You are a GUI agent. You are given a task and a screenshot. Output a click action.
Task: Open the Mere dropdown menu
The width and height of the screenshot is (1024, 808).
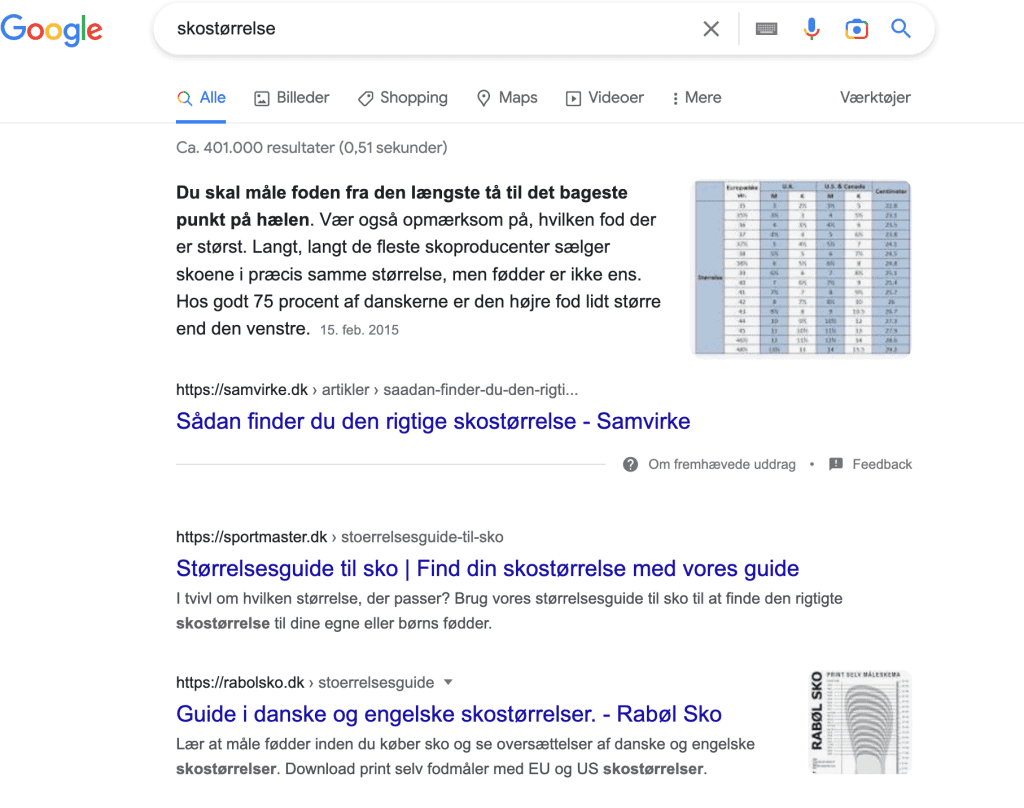(696, 98)
